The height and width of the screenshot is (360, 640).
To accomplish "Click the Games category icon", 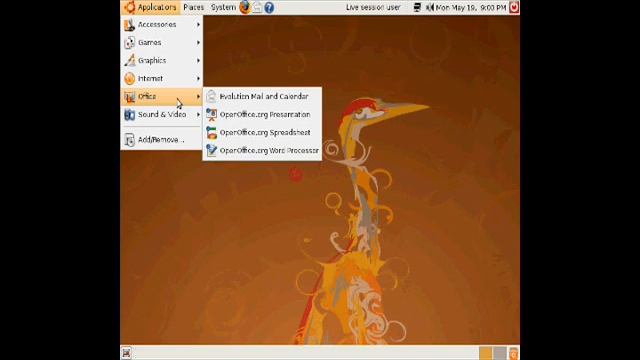I will tap(129, 42).
